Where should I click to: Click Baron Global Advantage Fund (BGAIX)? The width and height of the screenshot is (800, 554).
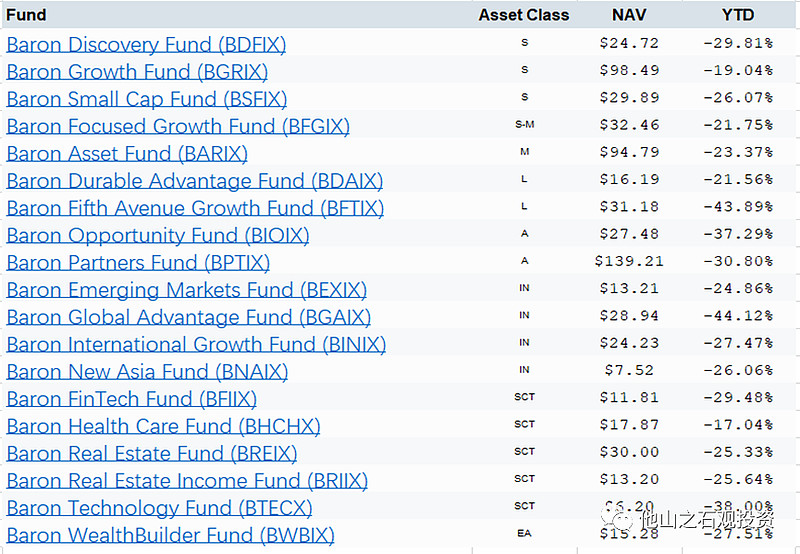click(188, 317)
